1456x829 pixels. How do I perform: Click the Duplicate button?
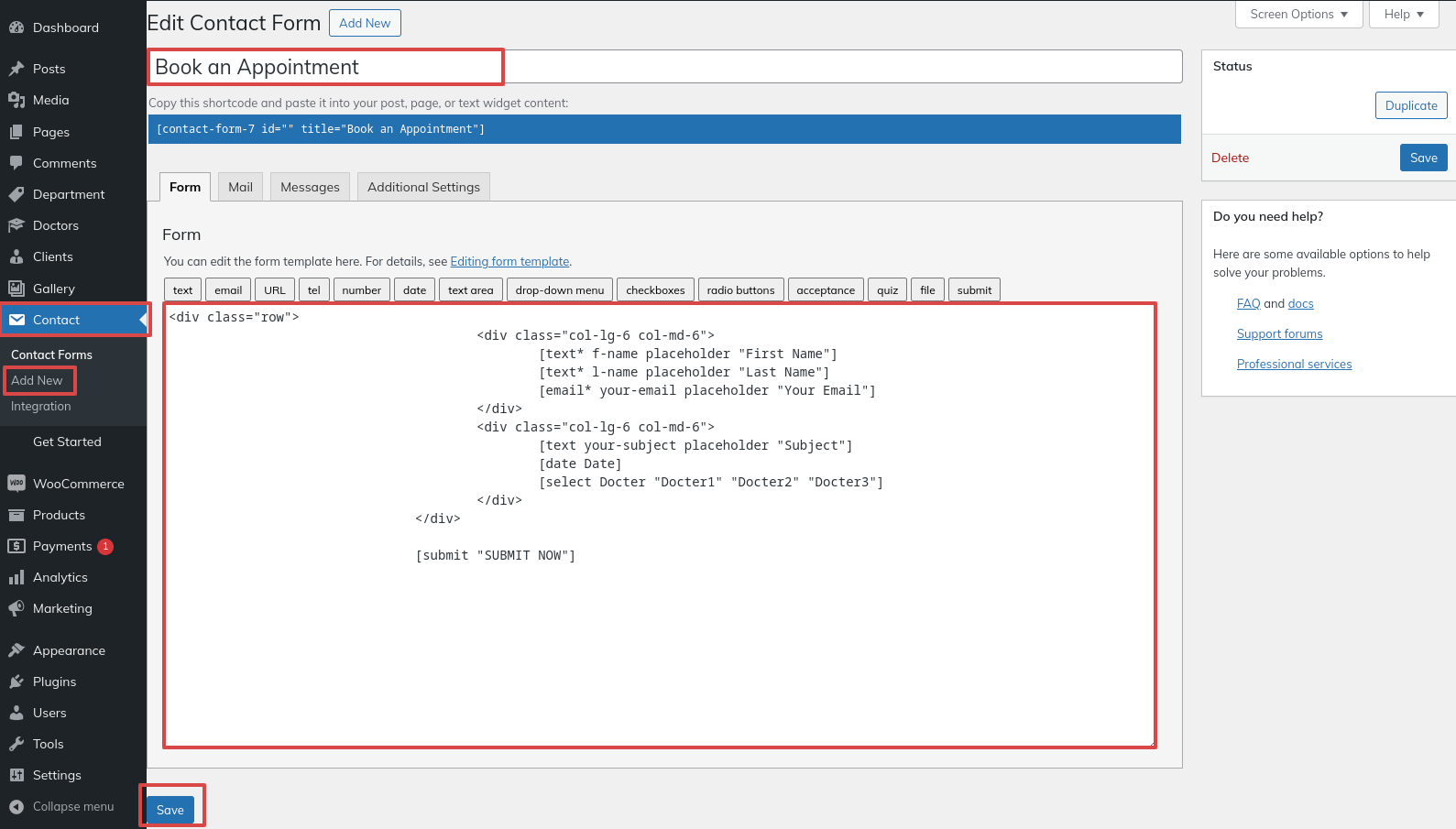(x=1411, y=105)
